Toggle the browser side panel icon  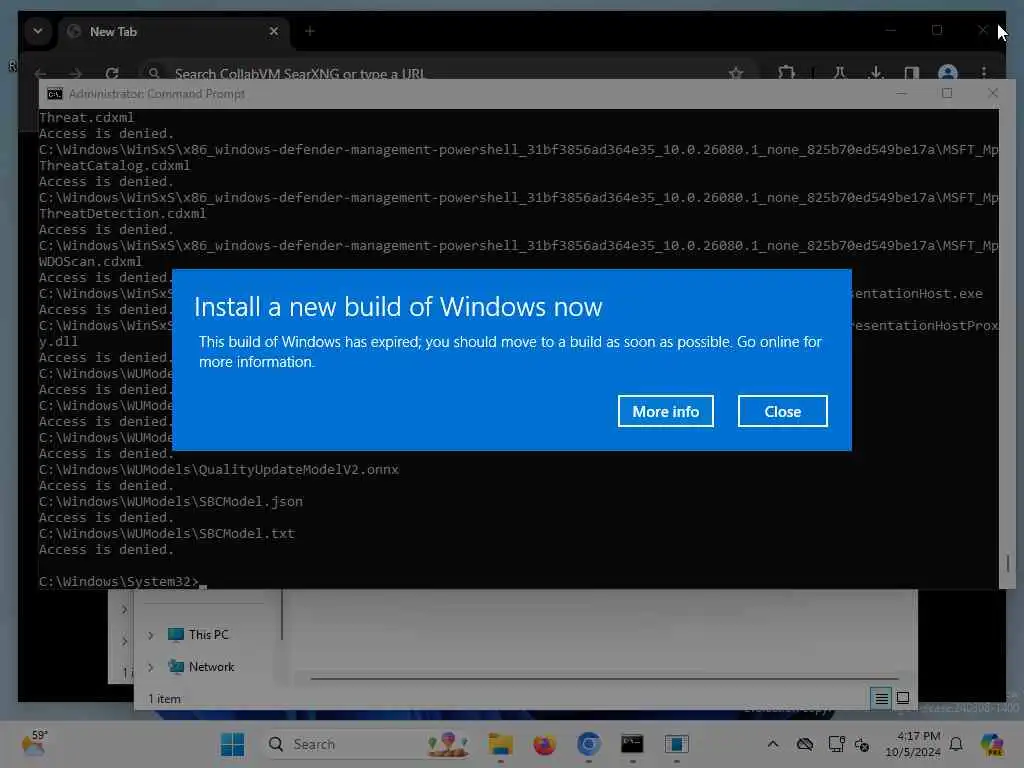[x=912, y=73]
